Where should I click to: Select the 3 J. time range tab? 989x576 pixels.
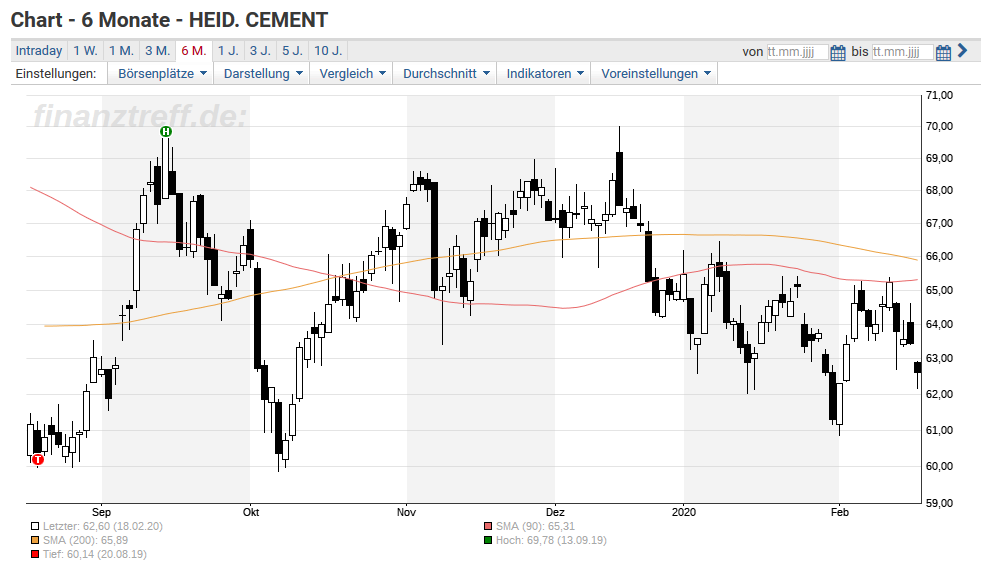(x=260, y=50)
